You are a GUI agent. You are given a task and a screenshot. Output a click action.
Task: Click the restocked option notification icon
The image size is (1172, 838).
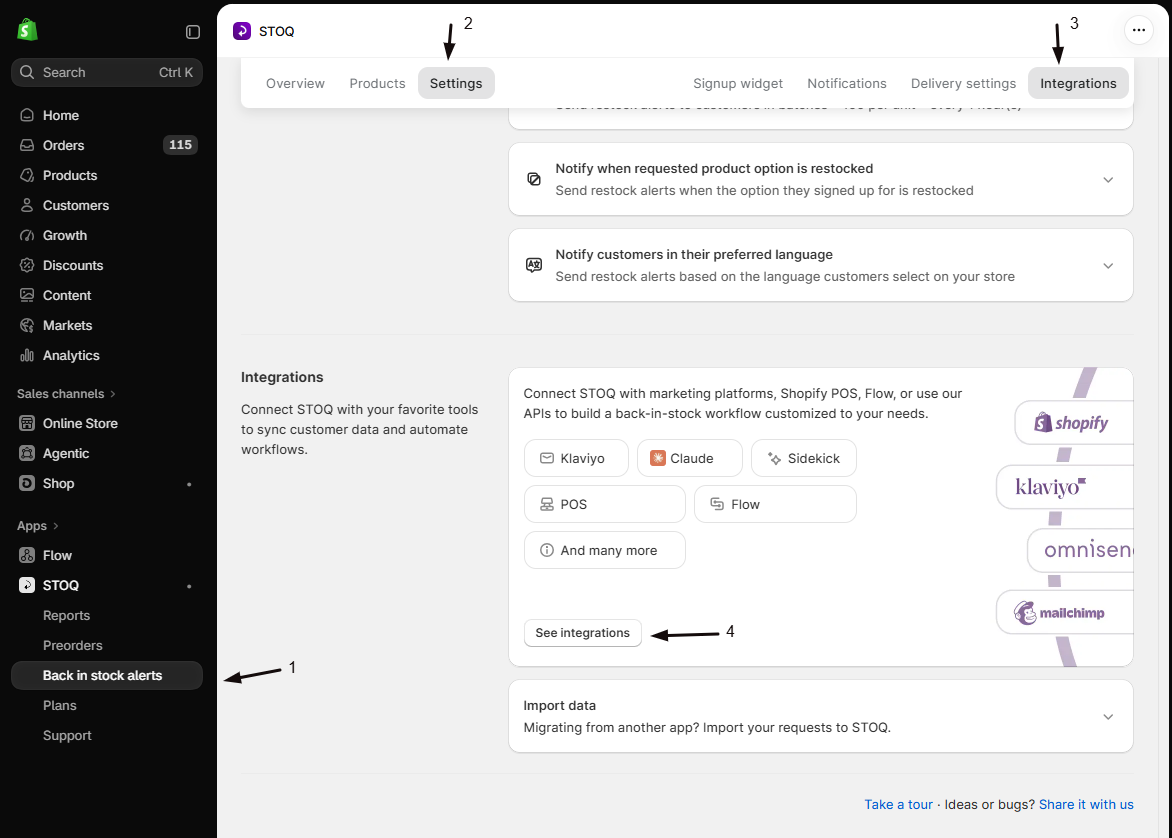pos(534,179)
